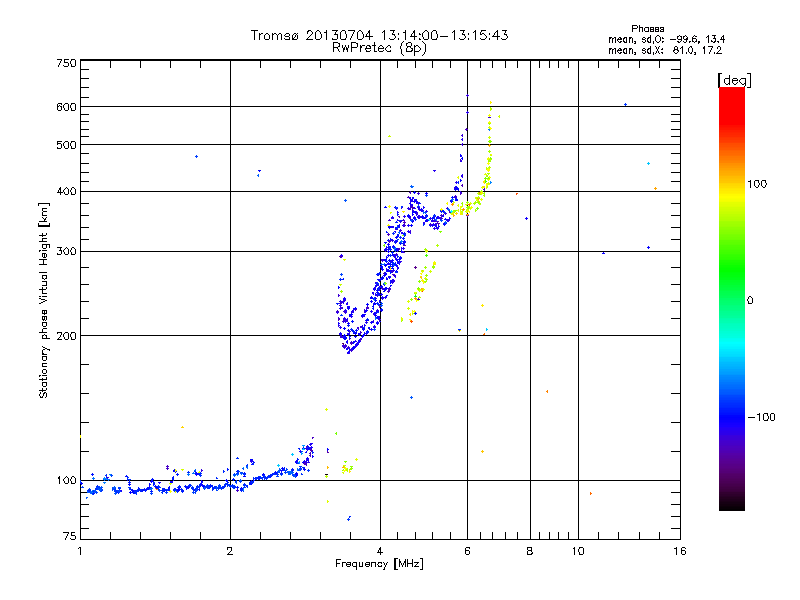Select the 'mean, sd,X: 81.0, 17.2' line

click(x=665, y=50)
